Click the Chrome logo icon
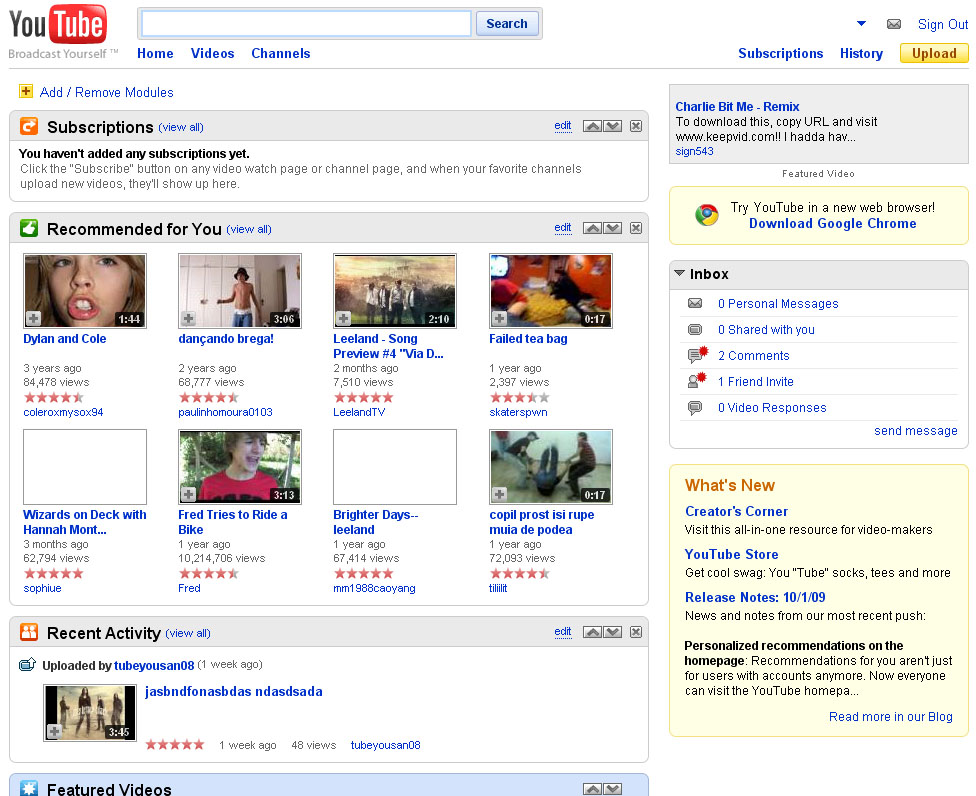This screenshot has height=796, width=976. point(706,215)
